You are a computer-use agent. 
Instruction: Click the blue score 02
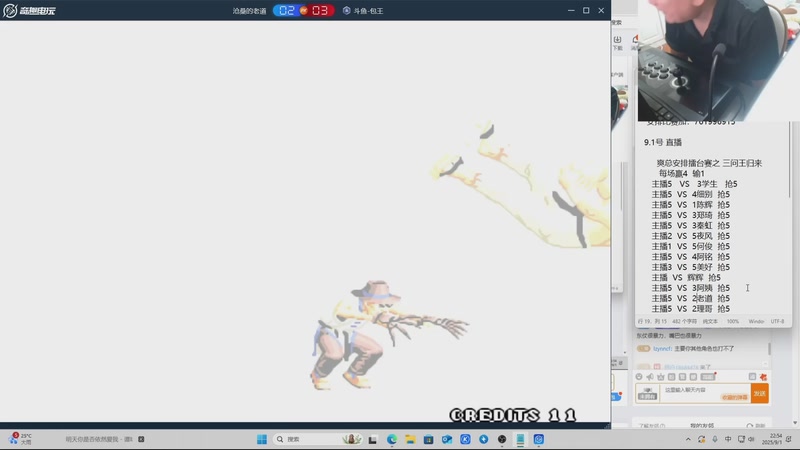[x=286, y=10]
